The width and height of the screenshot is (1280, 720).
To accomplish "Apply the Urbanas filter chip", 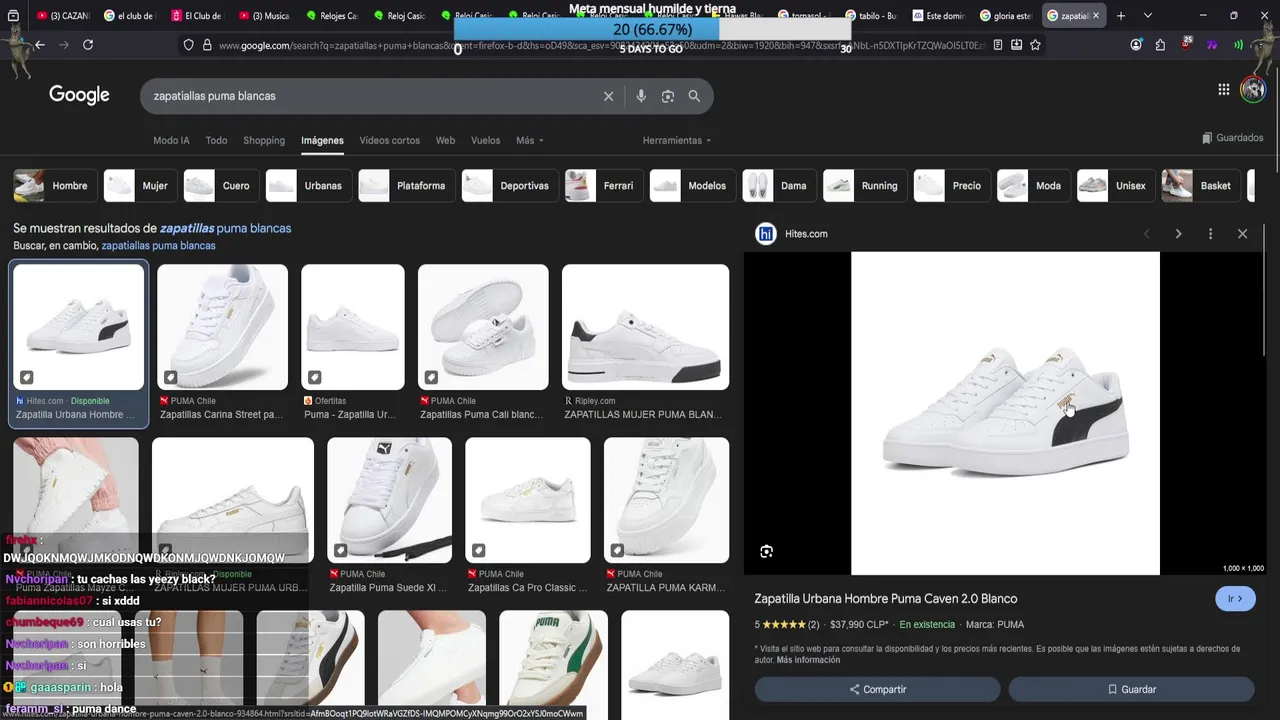I will pyautogui.click(x=309, y=186).
